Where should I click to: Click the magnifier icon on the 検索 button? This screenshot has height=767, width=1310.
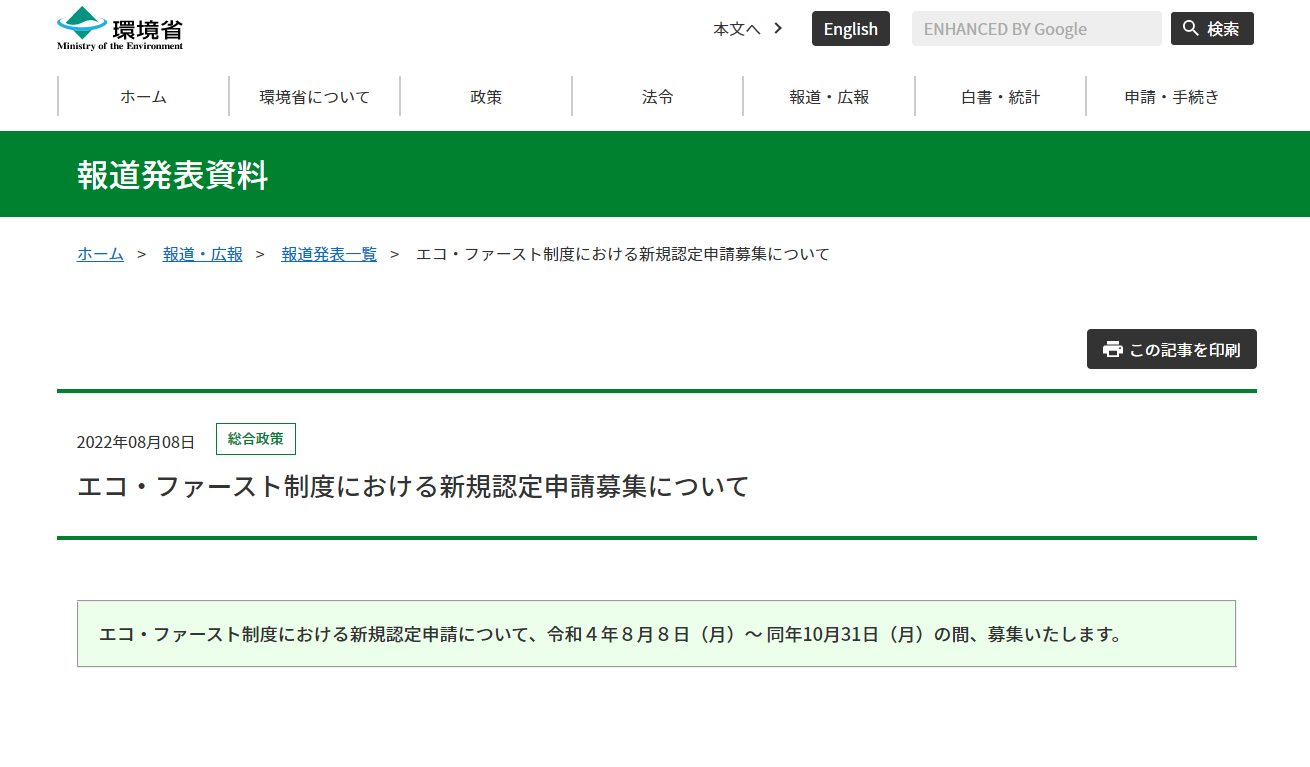(1190, 28)
